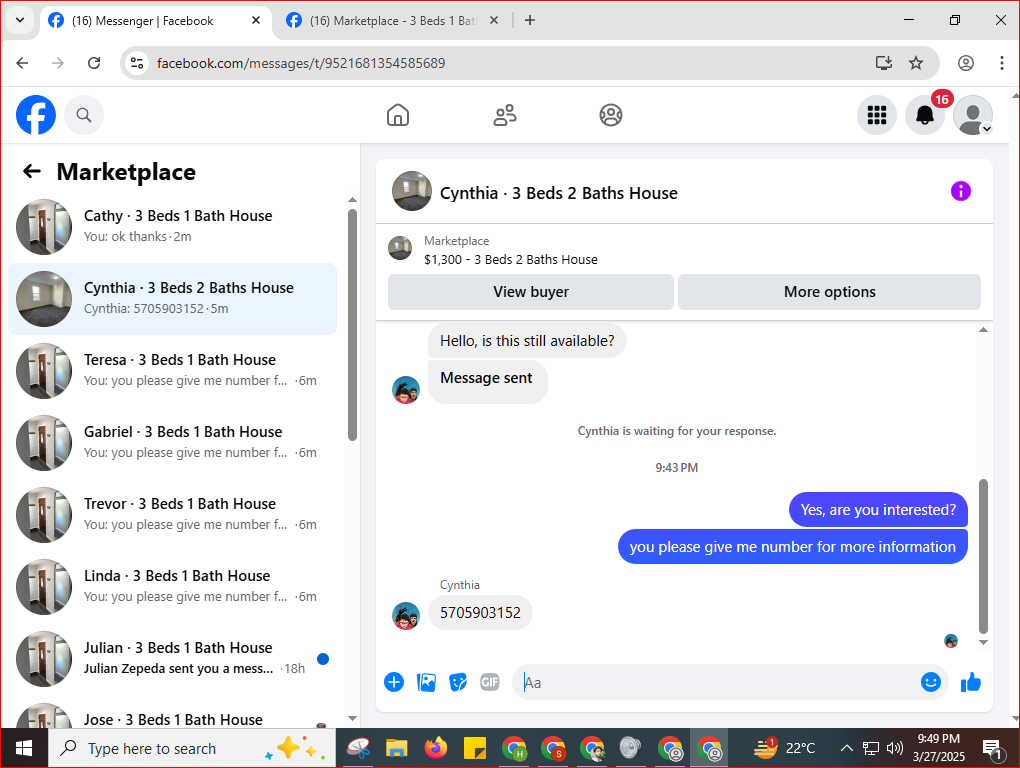1020x768 pixels.
Task: Send a thumbs-up like
Action: 971,682
